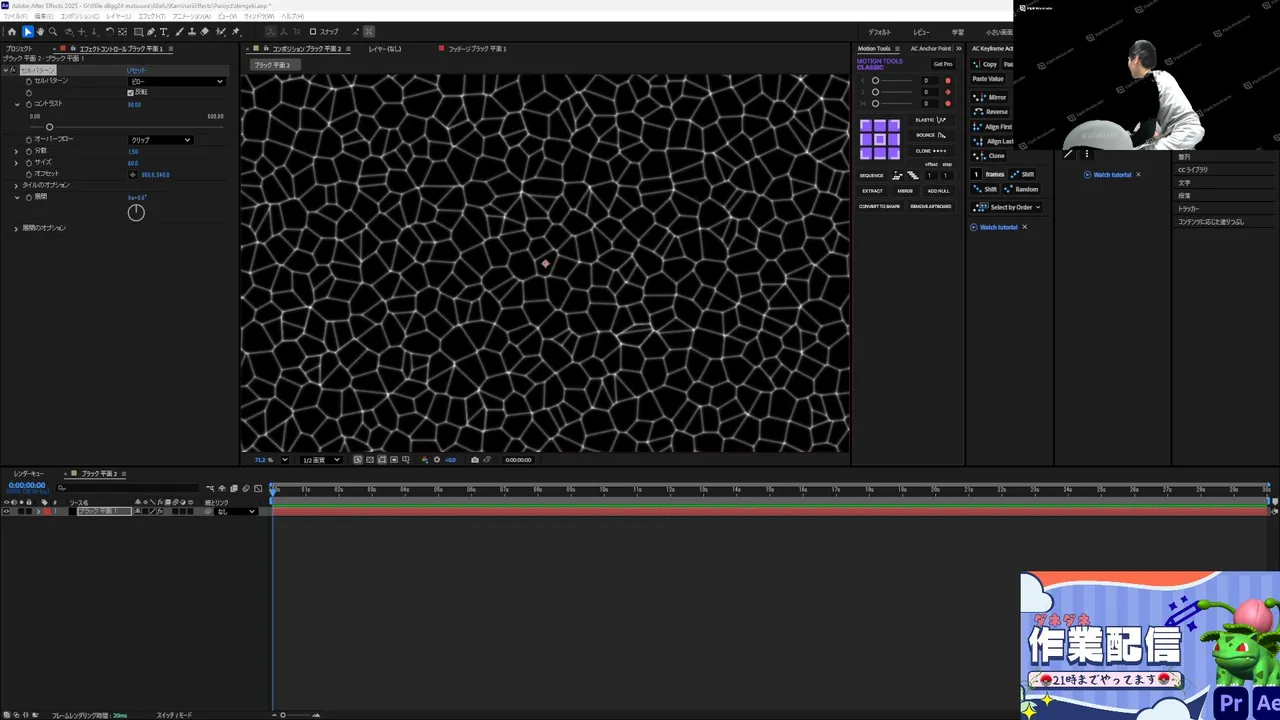Screen dimensions: 1280x720
Task: Click the Elastic easing button in Motion Tools
Action: (931, 120)
